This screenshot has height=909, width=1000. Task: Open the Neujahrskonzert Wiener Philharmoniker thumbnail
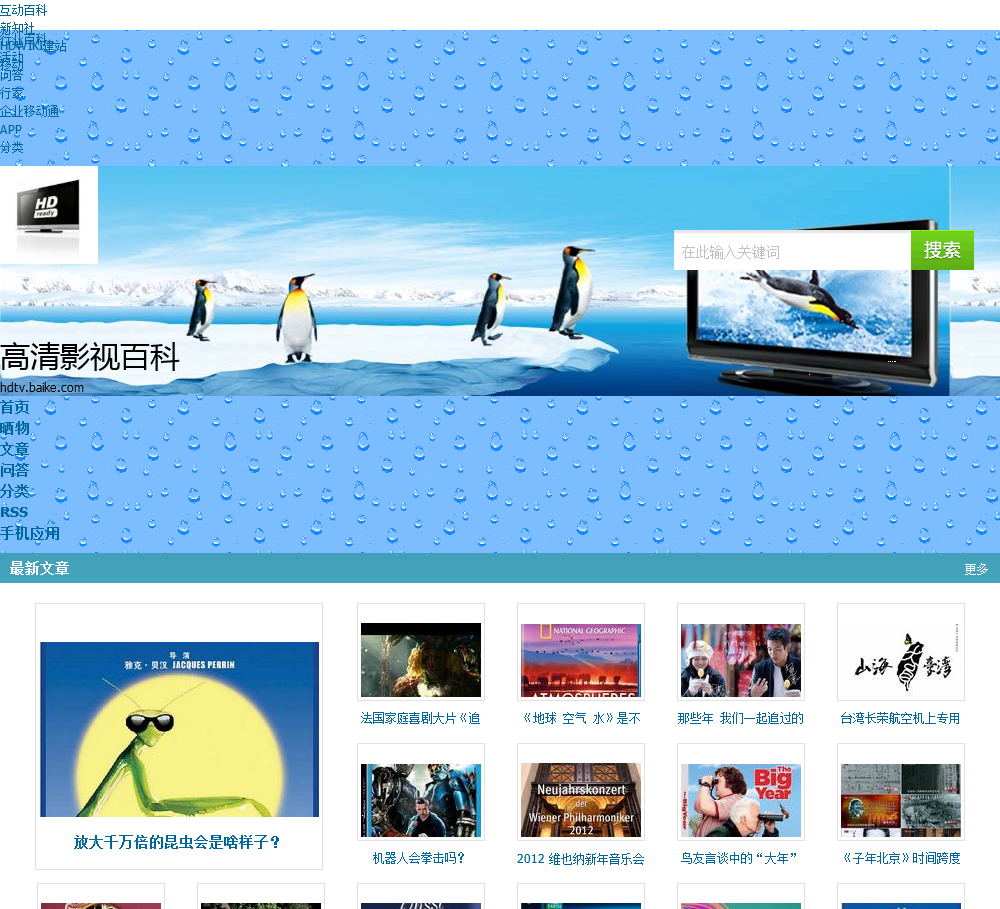(581, 800)
